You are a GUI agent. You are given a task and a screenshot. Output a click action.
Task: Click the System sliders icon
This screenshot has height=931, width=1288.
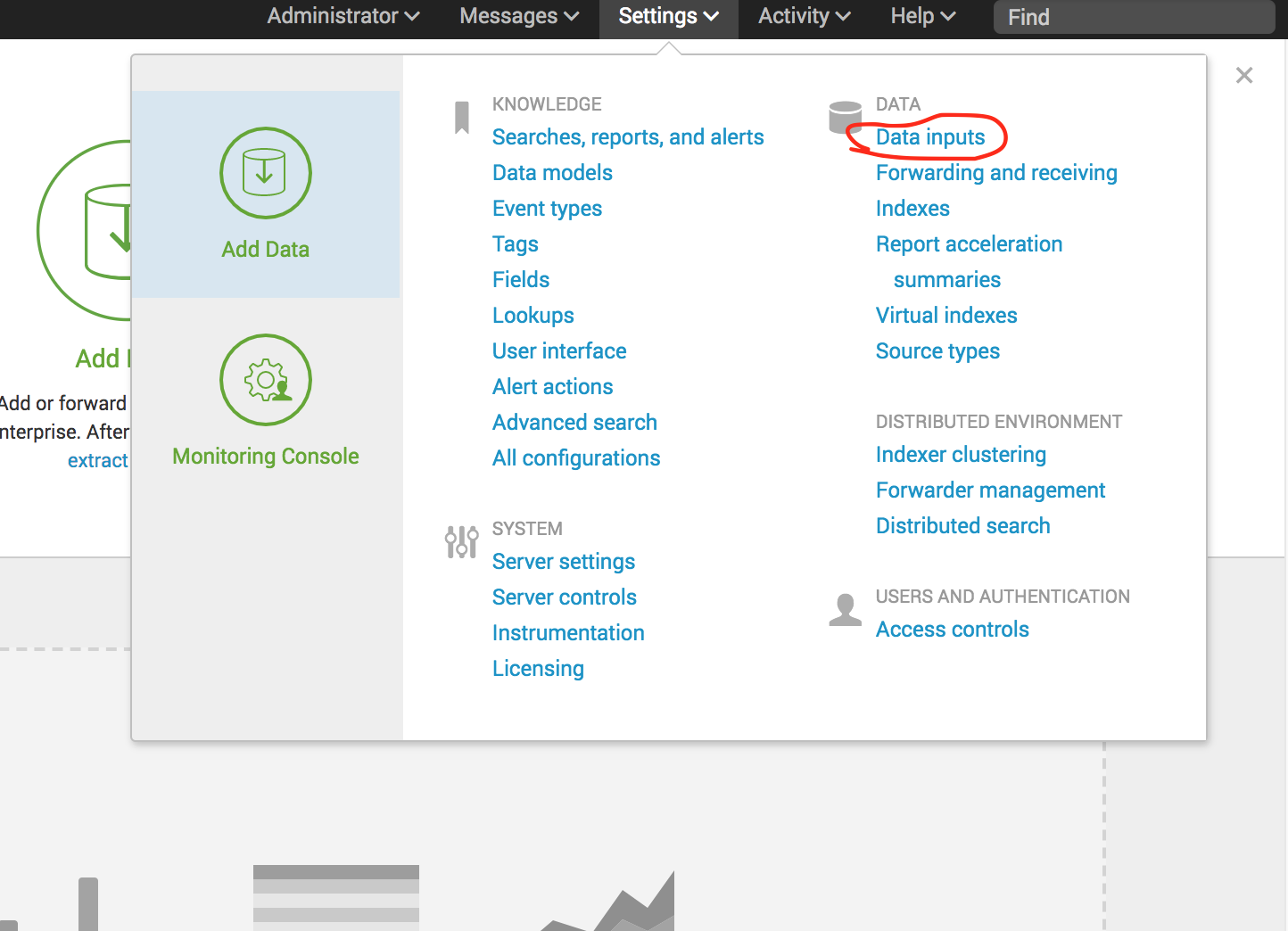click(461, 541)
